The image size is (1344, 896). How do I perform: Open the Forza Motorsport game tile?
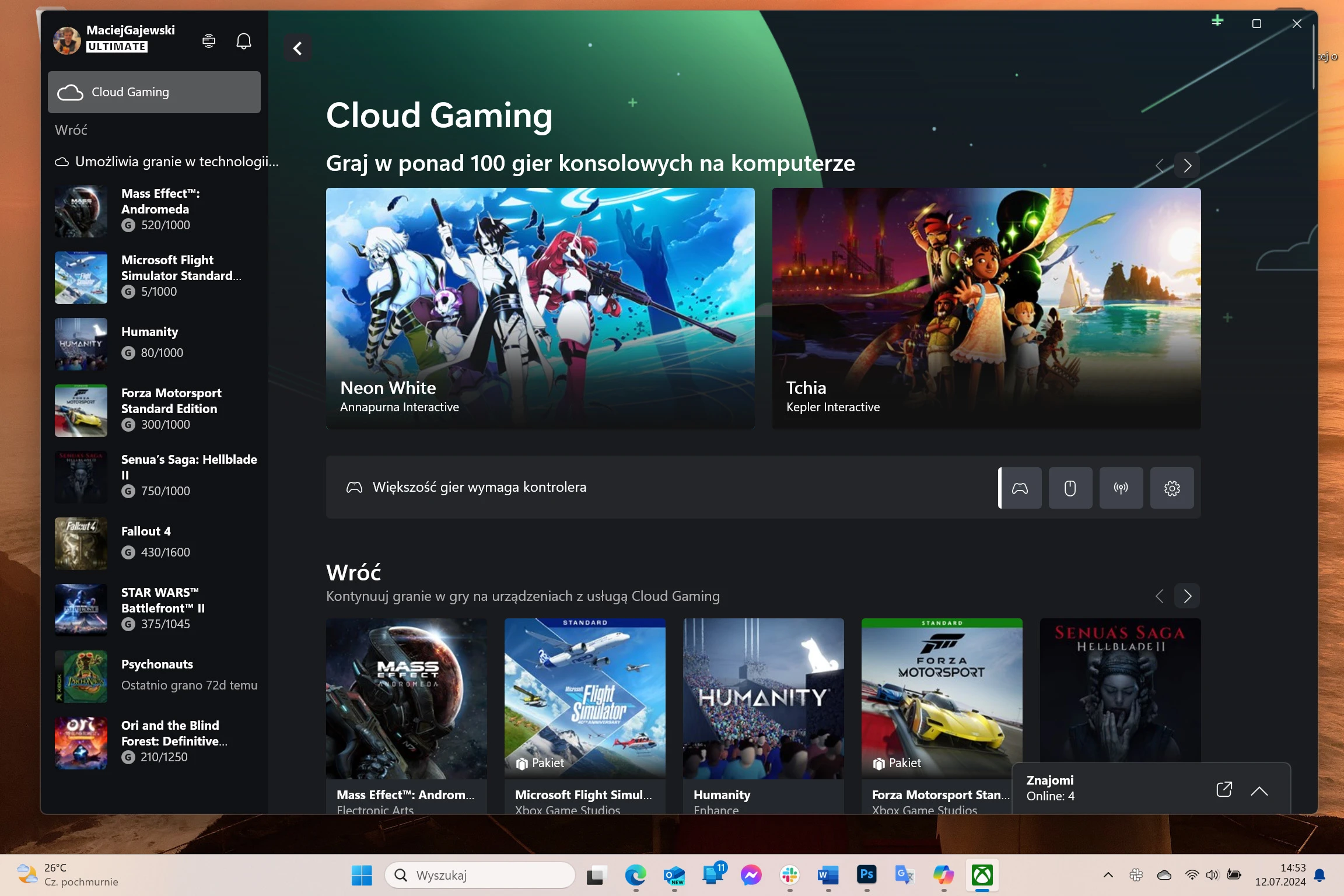[942, 716]
